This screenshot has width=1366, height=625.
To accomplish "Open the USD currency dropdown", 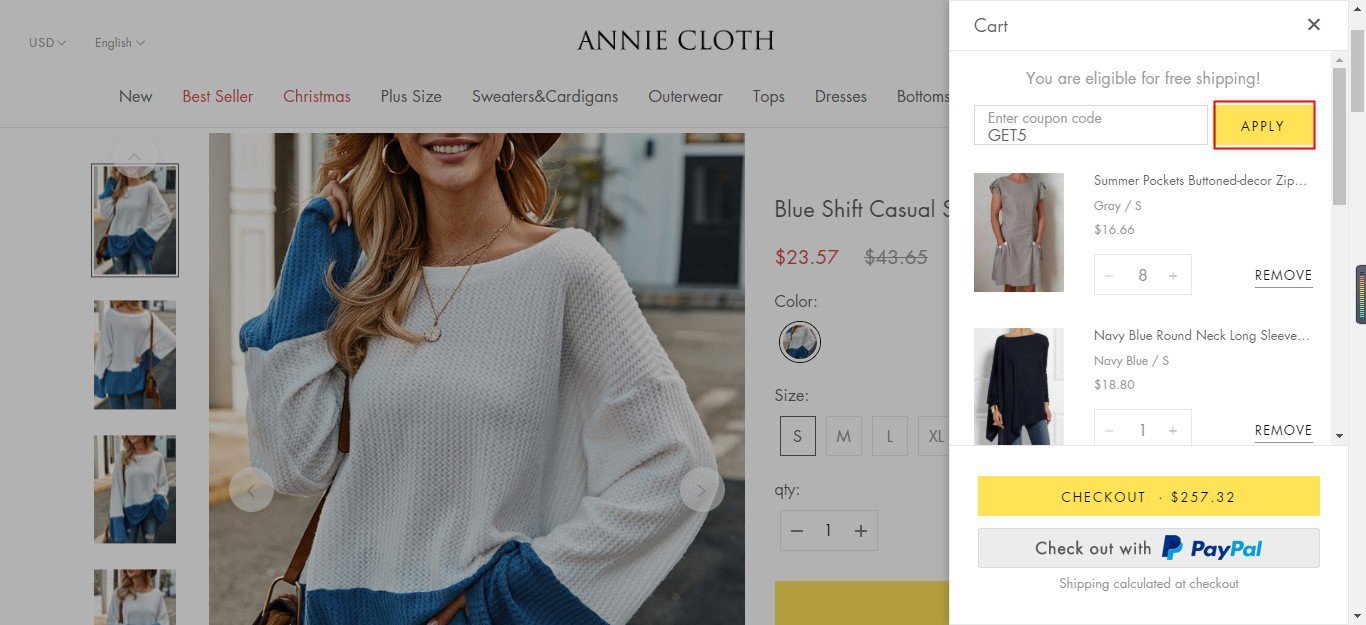I will tap(47, 43).
